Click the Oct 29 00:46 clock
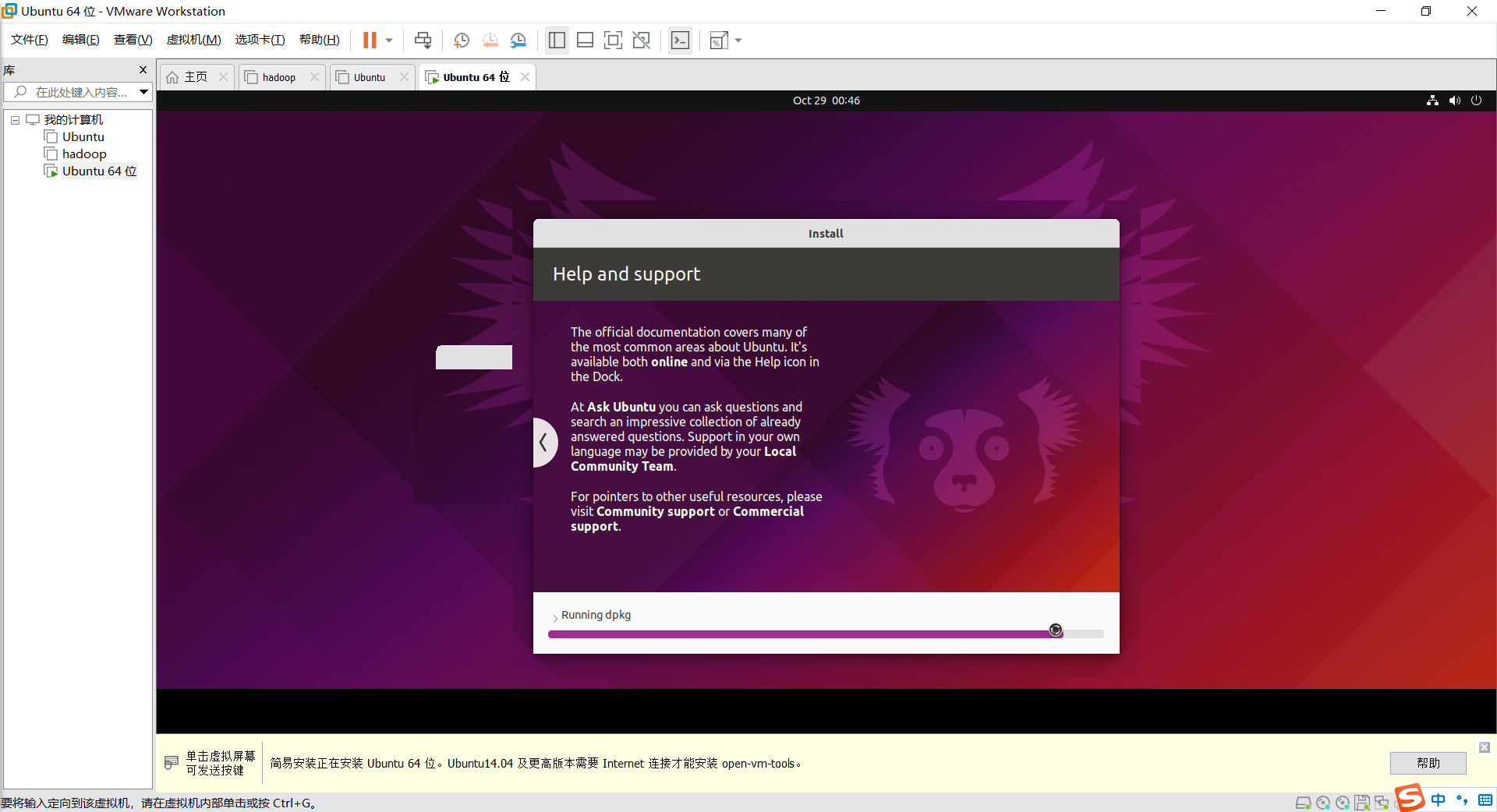This screenshot has width=1497, height=812. click(826, 101)
